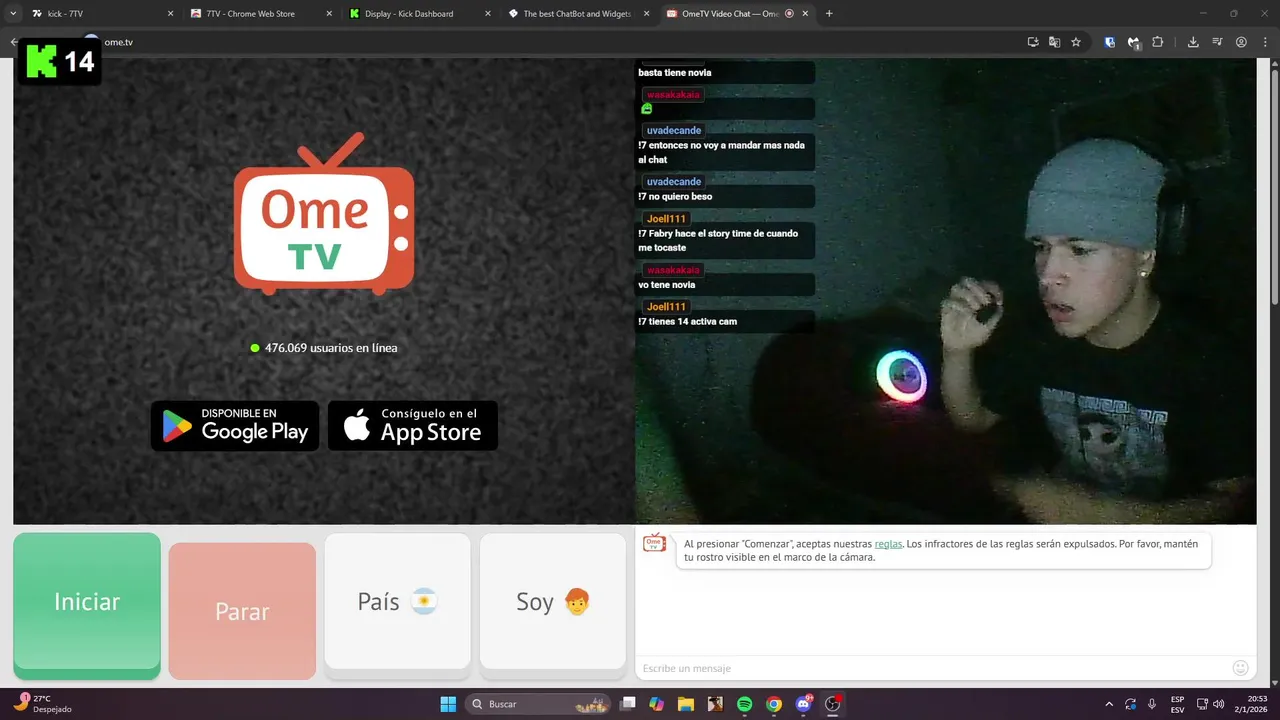Click the '476.069 usuarios en línea' text
The image size is (1280, 720).
331,348
